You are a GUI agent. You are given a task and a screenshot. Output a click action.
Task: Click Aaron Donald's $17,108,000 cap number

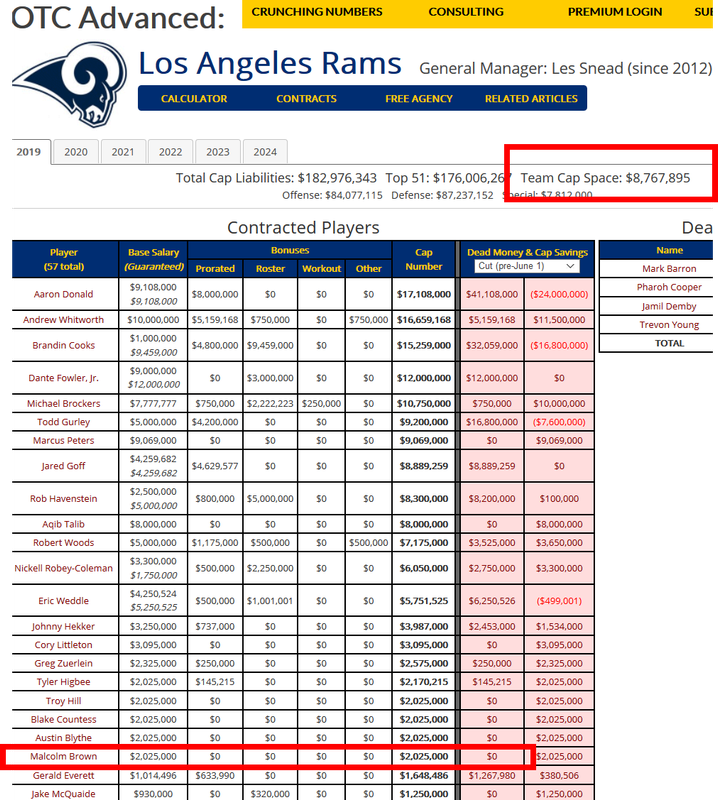pyautogui.click(x=424, y=294)
